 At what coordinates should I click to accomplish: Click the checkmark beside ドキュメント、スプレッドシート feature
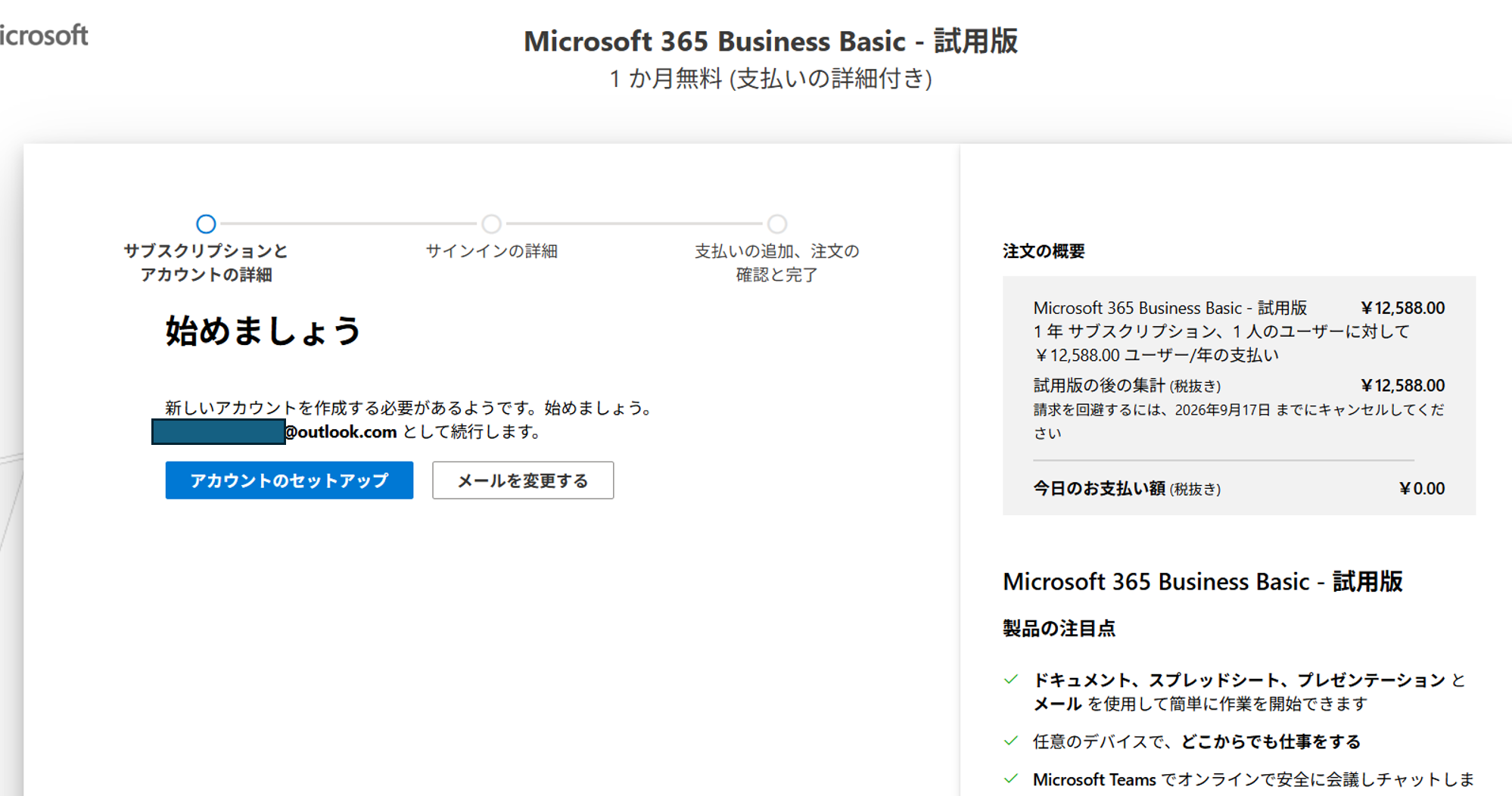(x=1011, y=679)
